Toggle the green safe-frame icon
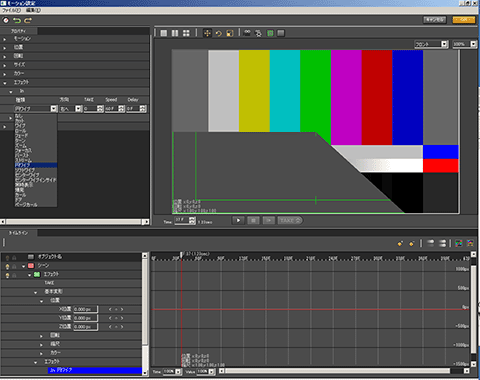This screenshot has width=480, height=380. 270,33
